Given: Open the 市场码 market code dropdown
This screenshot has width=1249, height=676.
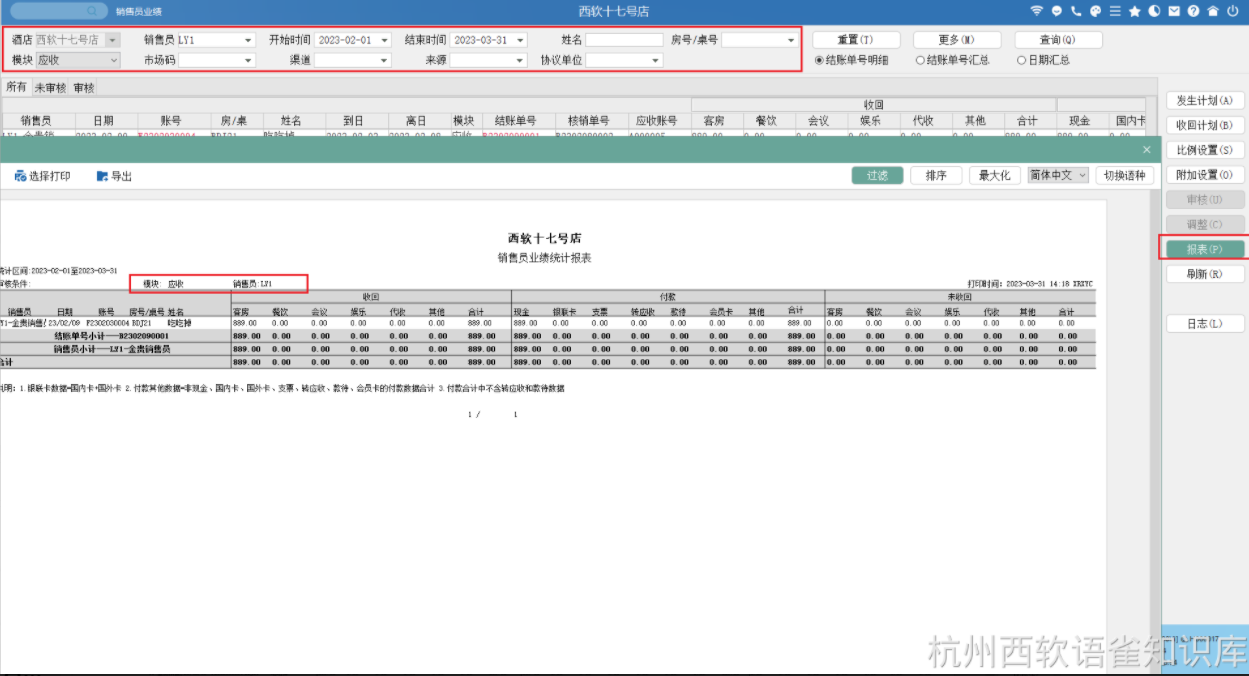Looking at the screenshot, I should [x=248, y=60].
